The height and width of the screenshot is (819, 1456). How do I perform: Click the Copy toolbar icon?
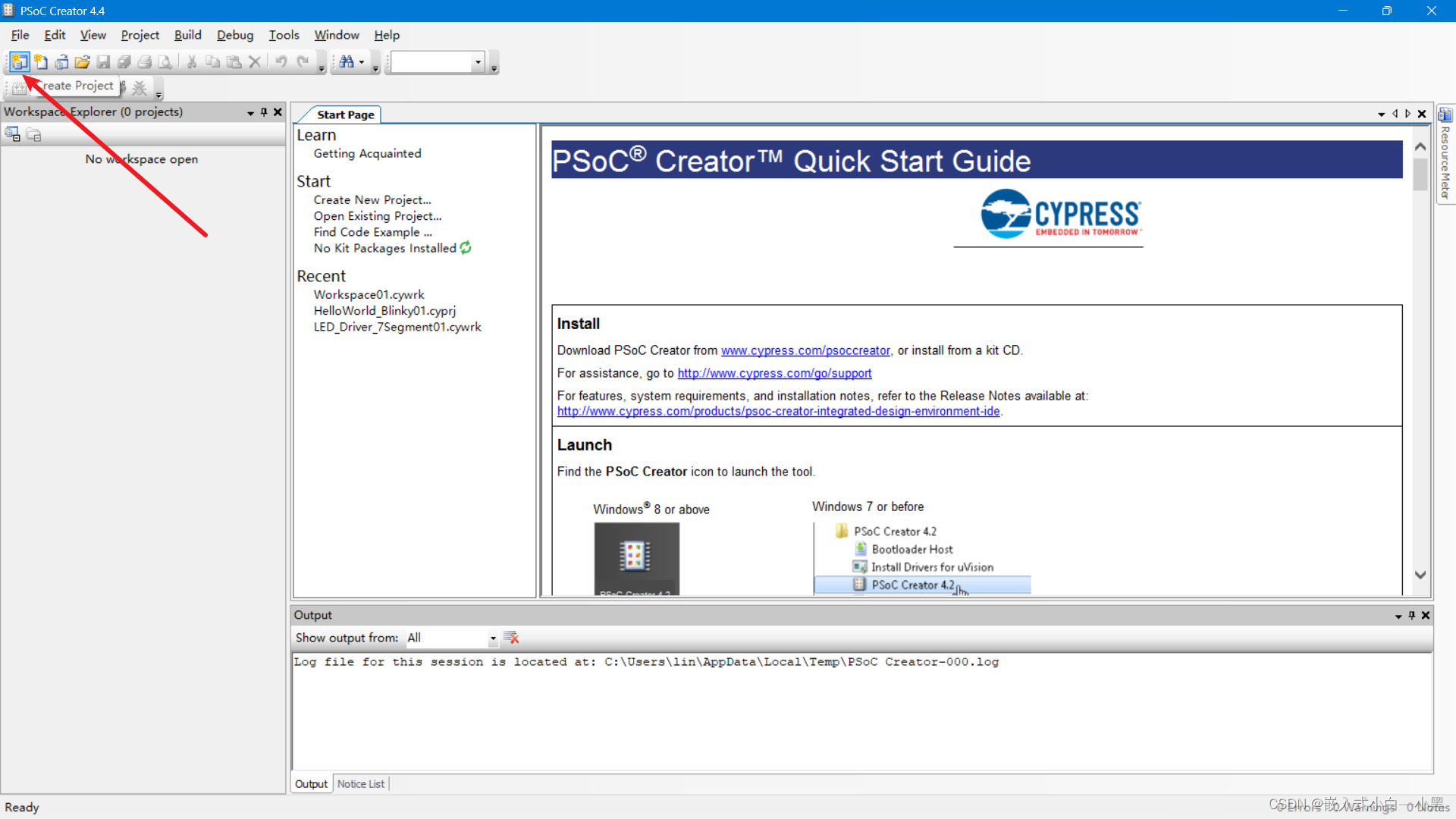click(213, 62)
